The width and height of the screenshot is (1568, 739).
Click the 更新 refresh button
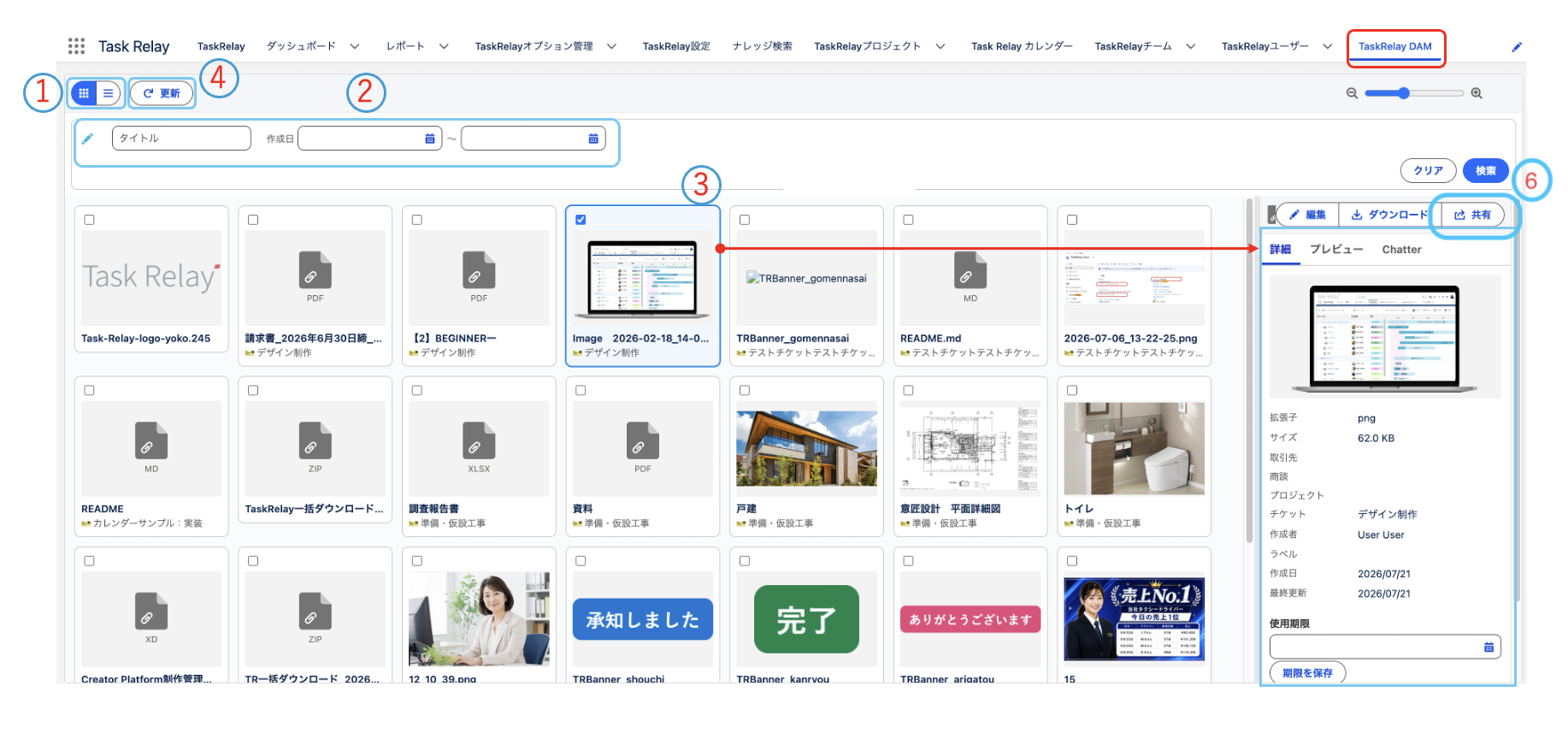(x=162, y=93)
